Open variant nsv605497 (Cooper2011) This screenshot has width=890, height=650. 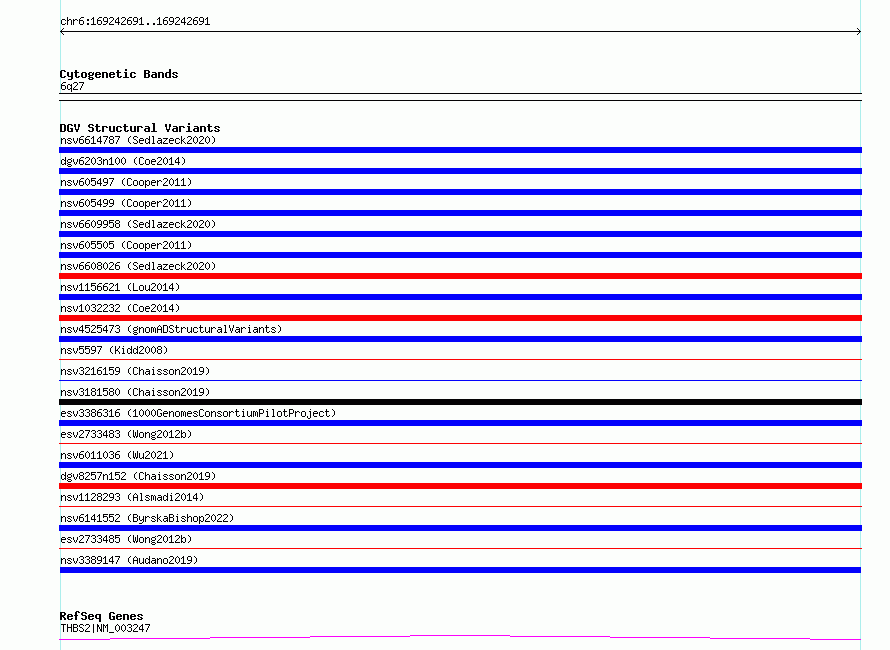click(x=126, y=182)
